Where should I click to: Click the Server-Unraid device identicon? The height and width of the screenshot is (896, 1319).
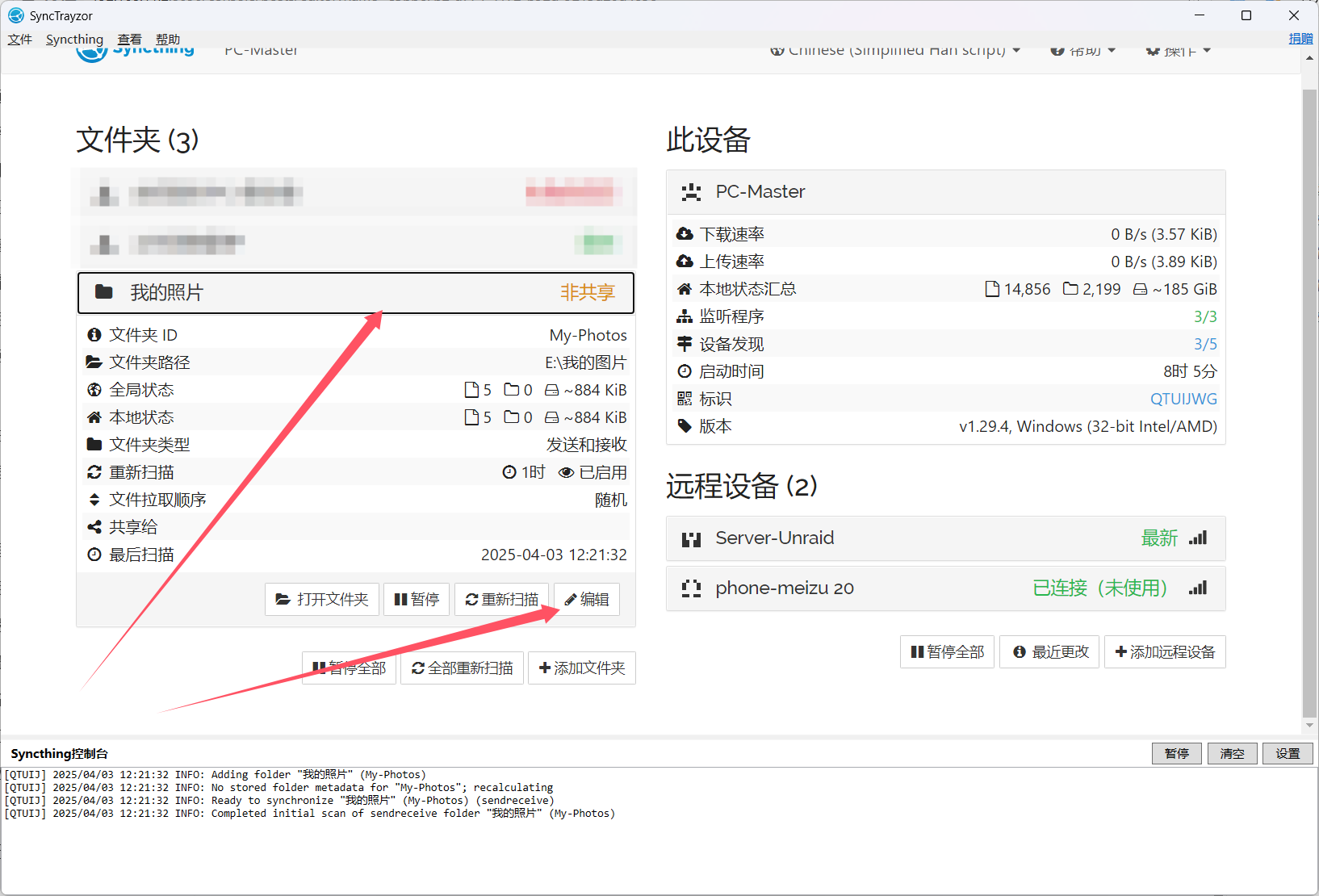pyautogui.click(x=691, y=538)
